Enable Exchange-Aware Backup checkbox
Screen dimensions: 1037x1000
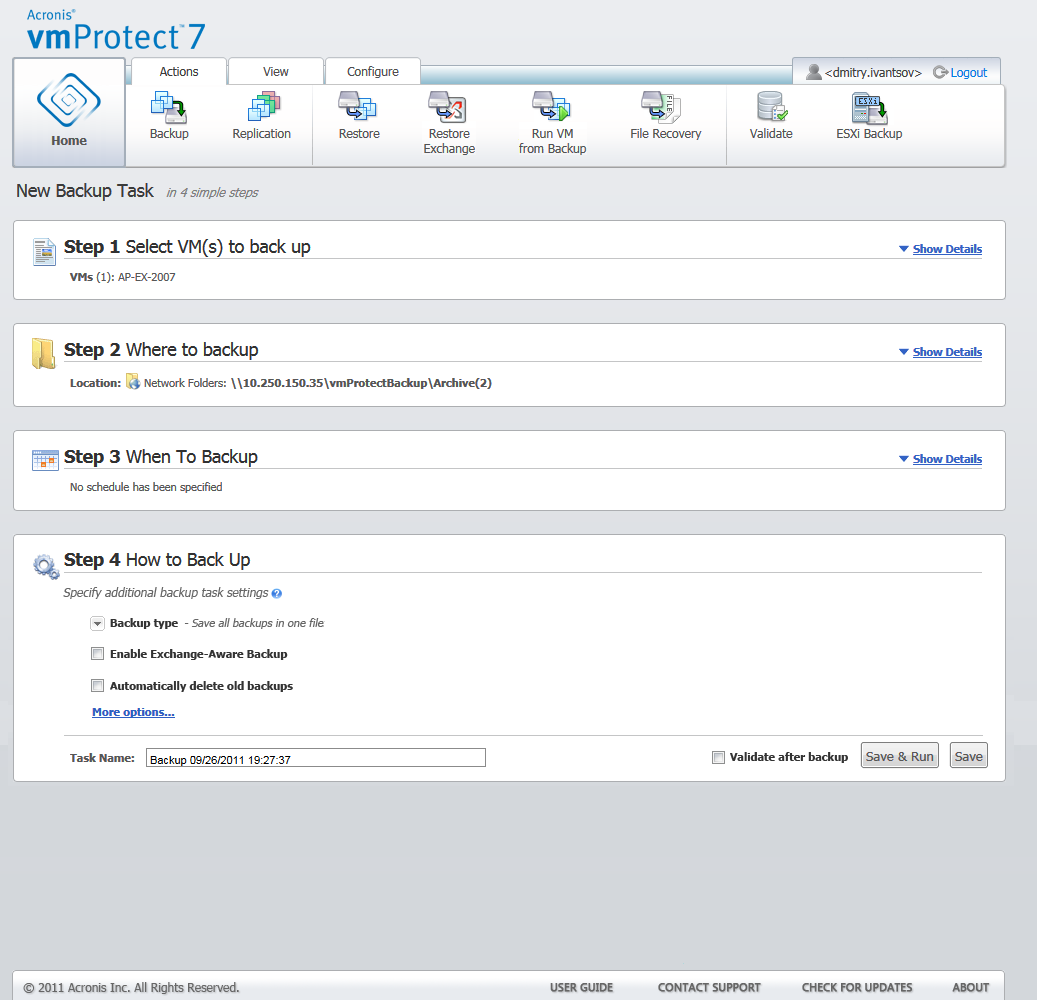point(98,654)
